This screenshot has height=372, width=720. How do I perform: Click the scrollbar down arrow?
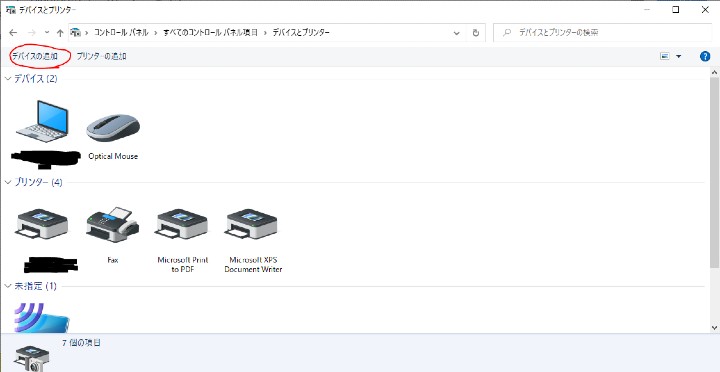[x=714, y=327]
